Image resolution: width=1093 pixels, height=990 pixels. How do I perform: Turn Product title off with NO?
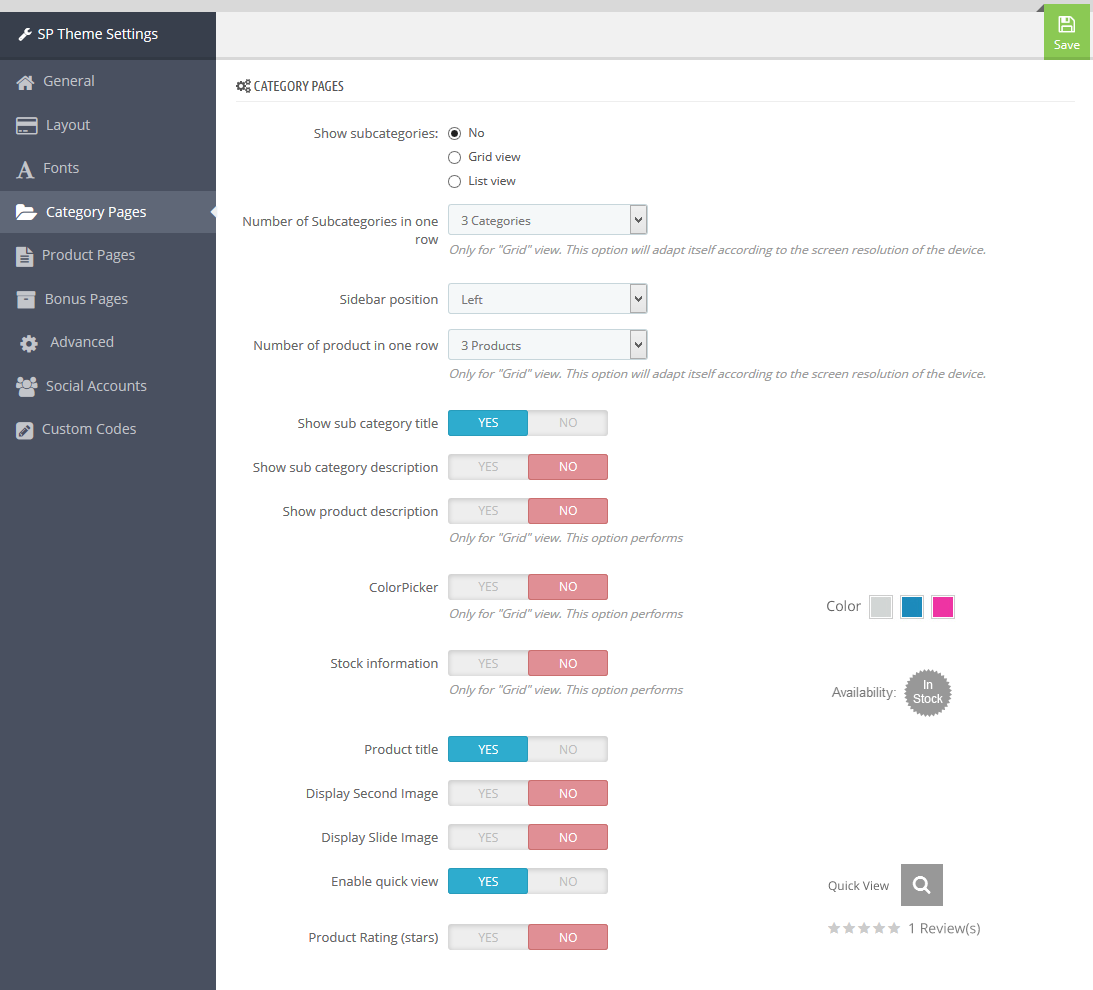[x=567, y=749]
